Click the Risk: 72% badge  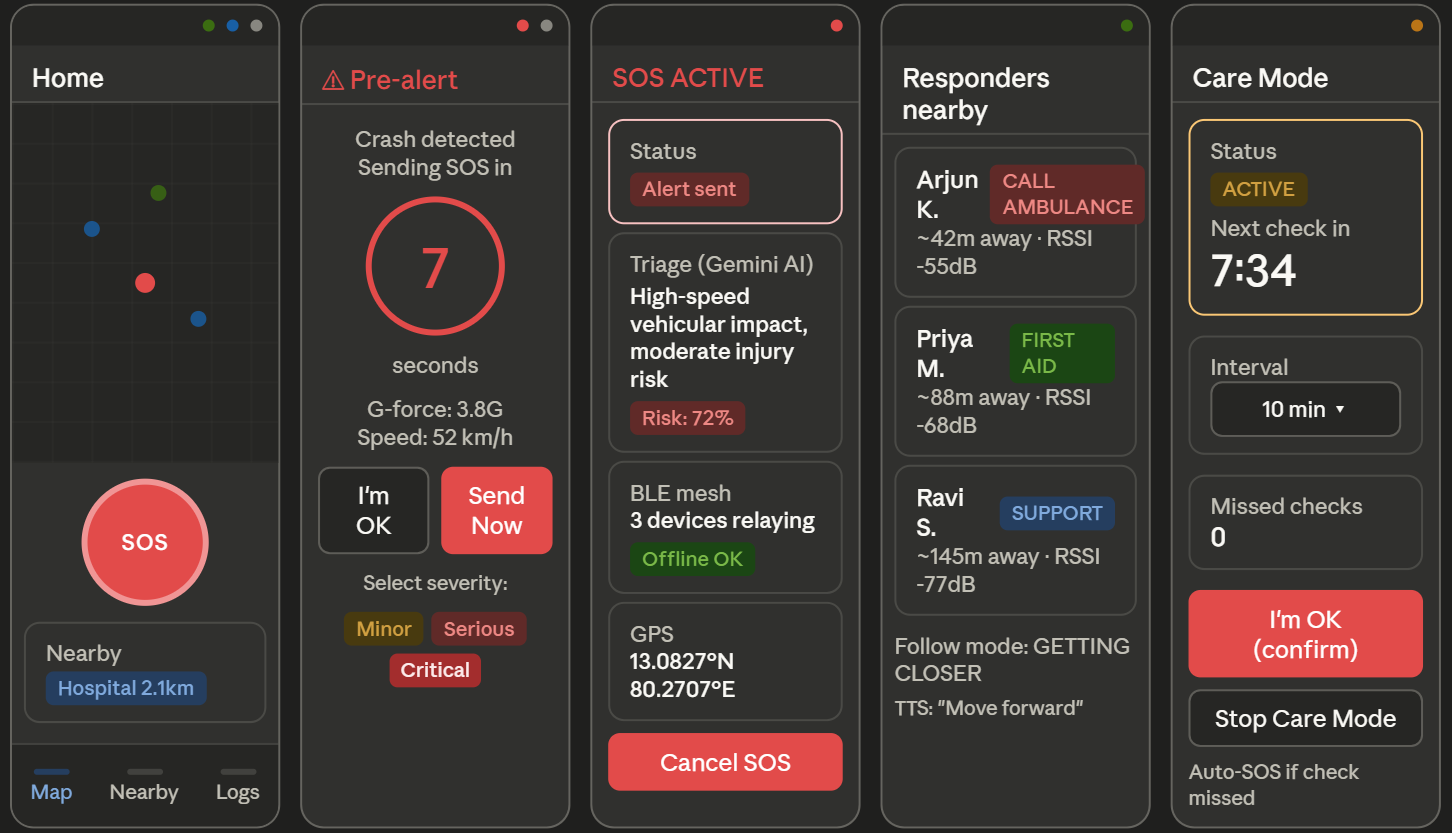point(688,418)
